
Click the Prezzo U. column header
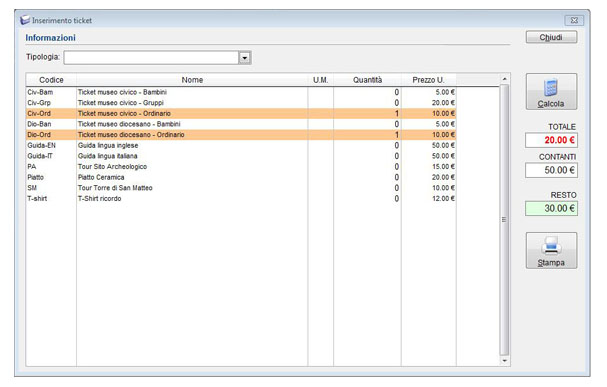[429, 80]
